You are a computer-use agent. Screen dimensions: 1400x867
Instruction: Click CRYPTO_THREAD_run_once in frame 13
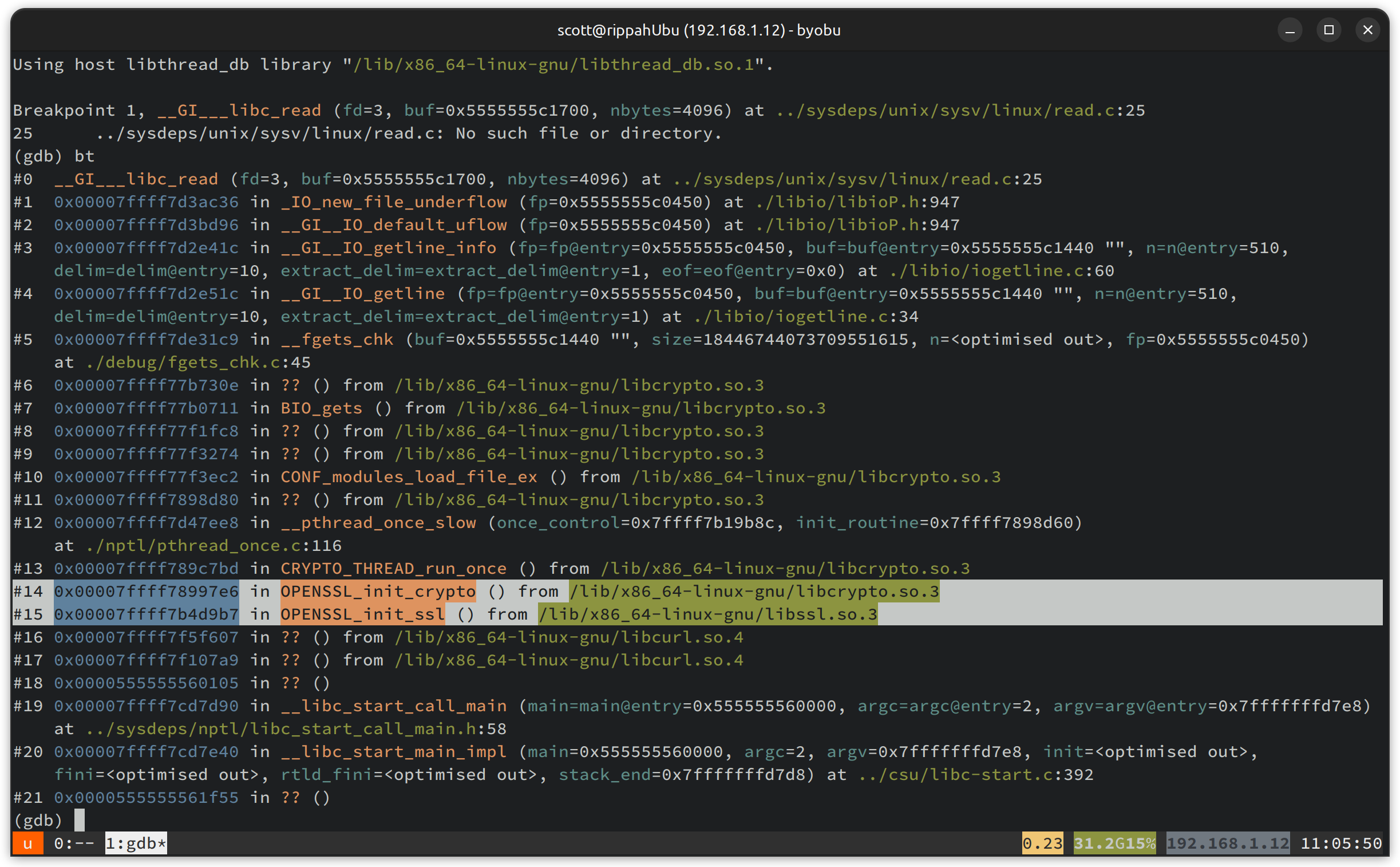point(393,568)
